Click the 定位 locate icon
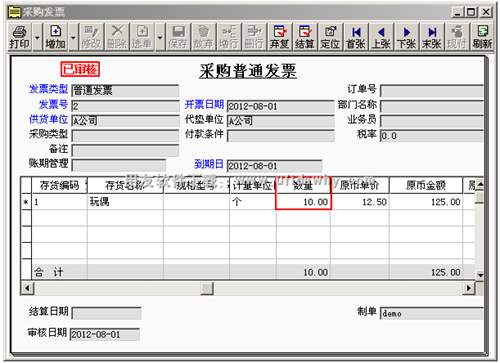 click(x=330, y=37)
